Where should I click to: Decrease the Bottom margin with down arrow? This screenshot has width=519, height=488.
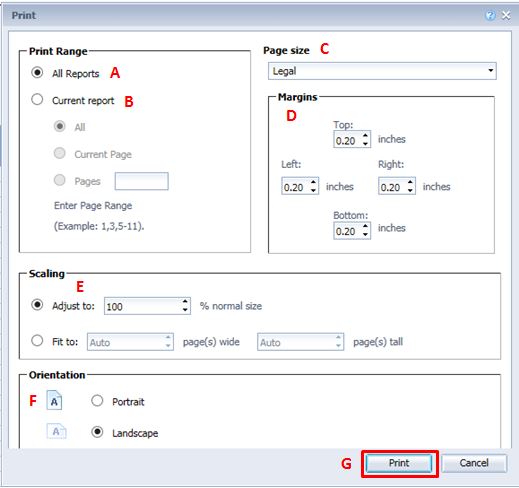pos(365,235)
